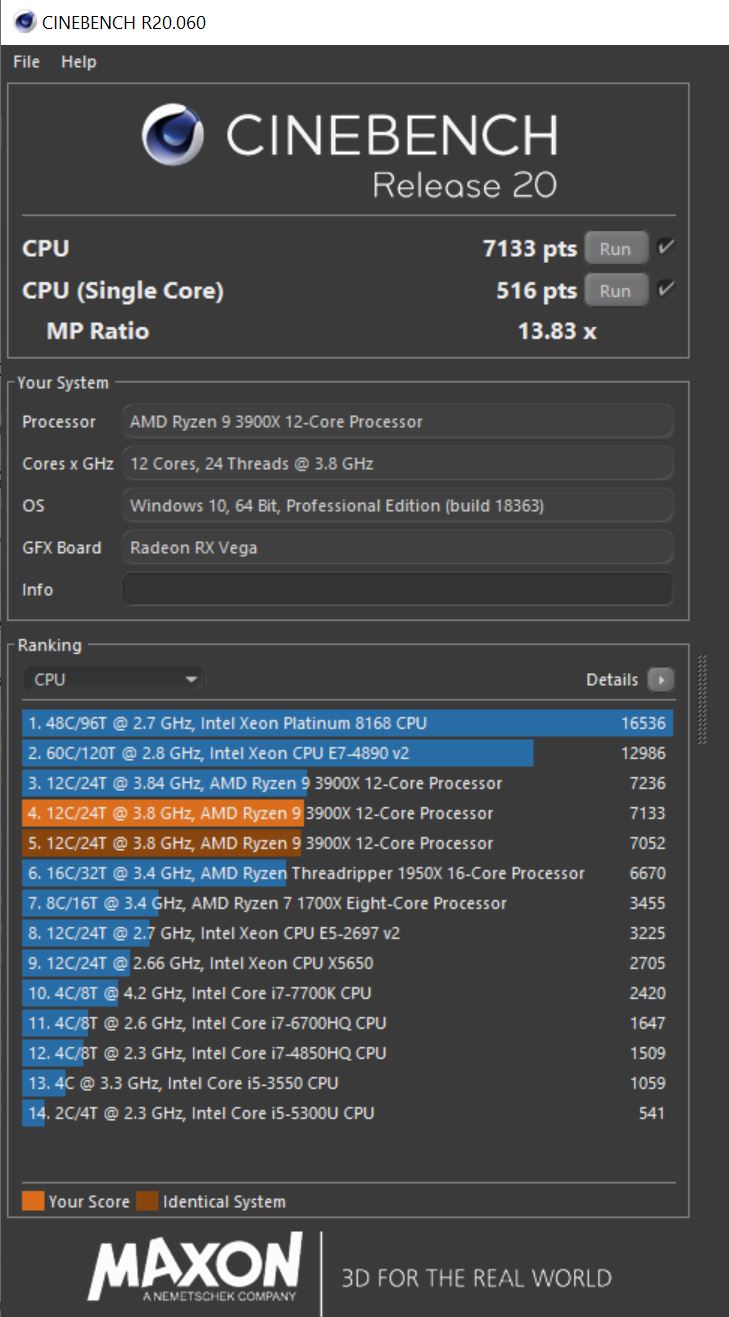This screenshot has height=1317, width=729.
Task: Select ranking row Intel Xeon CPU E7-4890 v2
Action: click(x=347, y=753)
